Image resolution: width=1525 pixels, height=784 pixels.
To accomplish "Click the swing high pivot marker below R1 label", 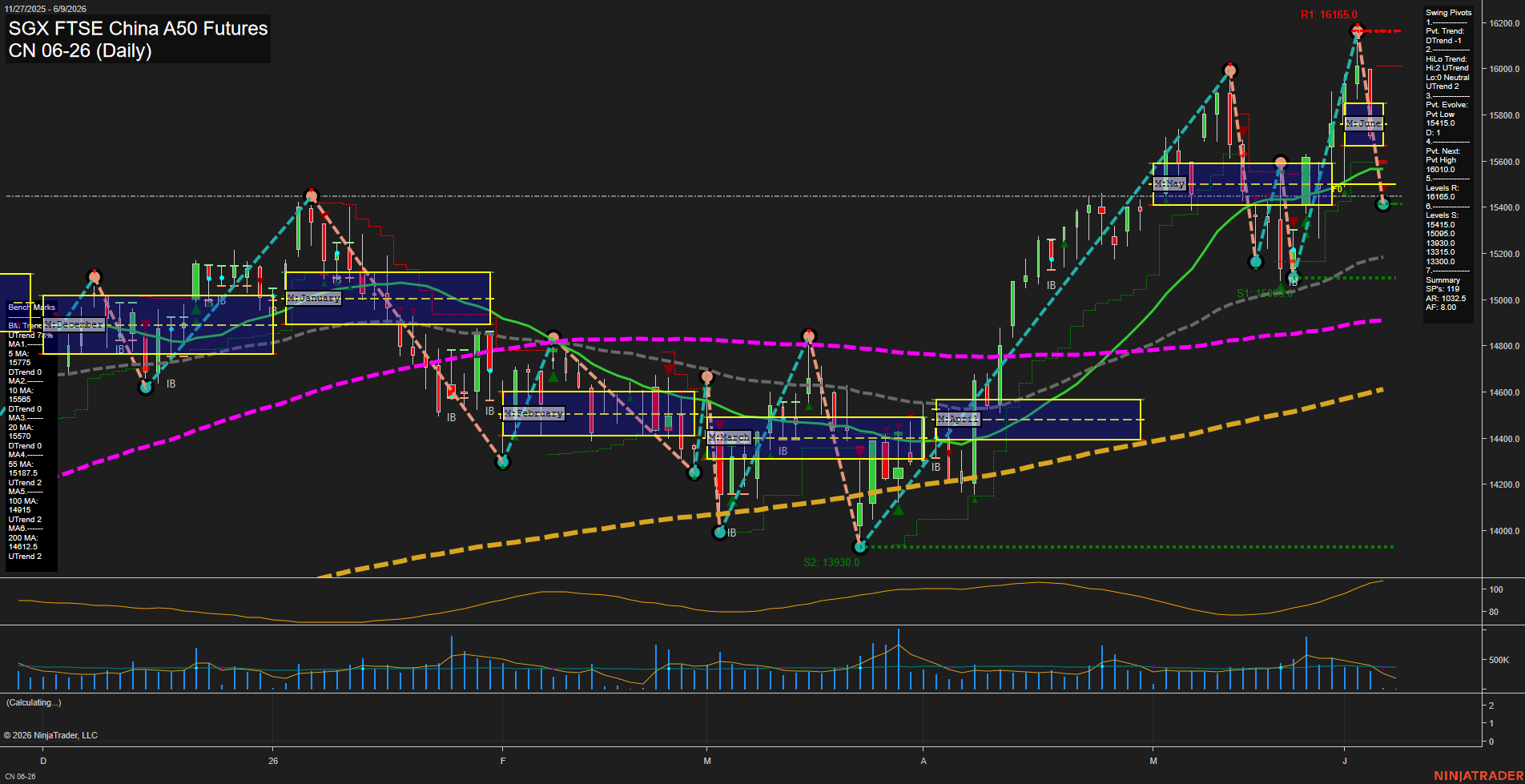I will click(1357, 30).
